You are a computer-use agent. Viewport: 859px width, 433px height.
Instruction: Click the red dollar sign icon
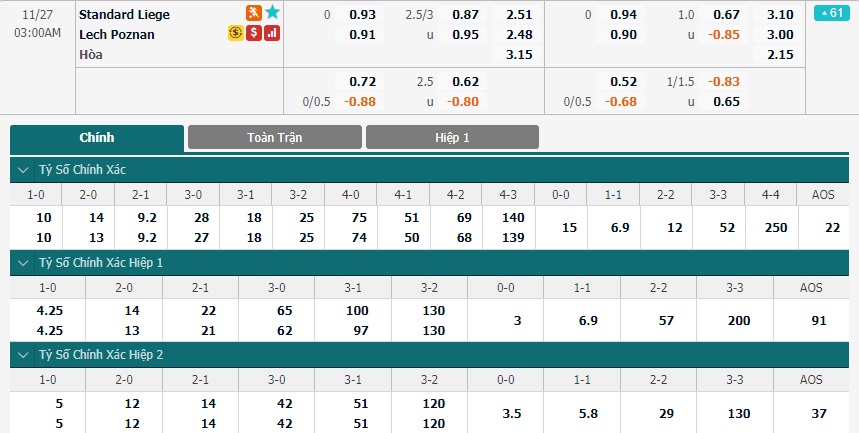[254, 33]
